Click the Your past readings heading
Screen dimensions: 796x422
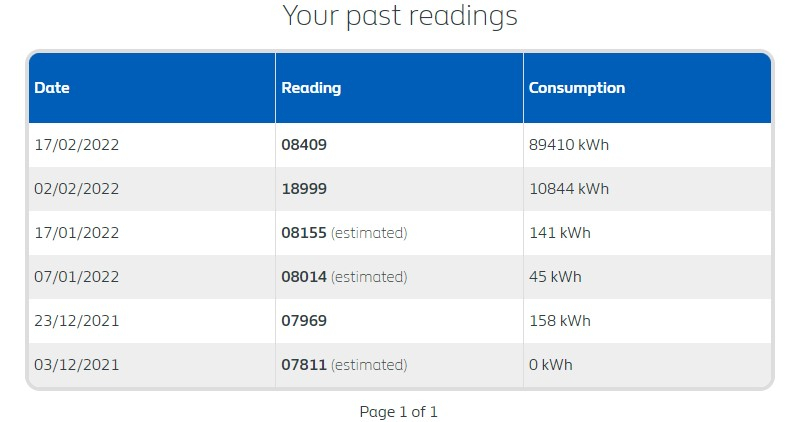tap(400, 16)
